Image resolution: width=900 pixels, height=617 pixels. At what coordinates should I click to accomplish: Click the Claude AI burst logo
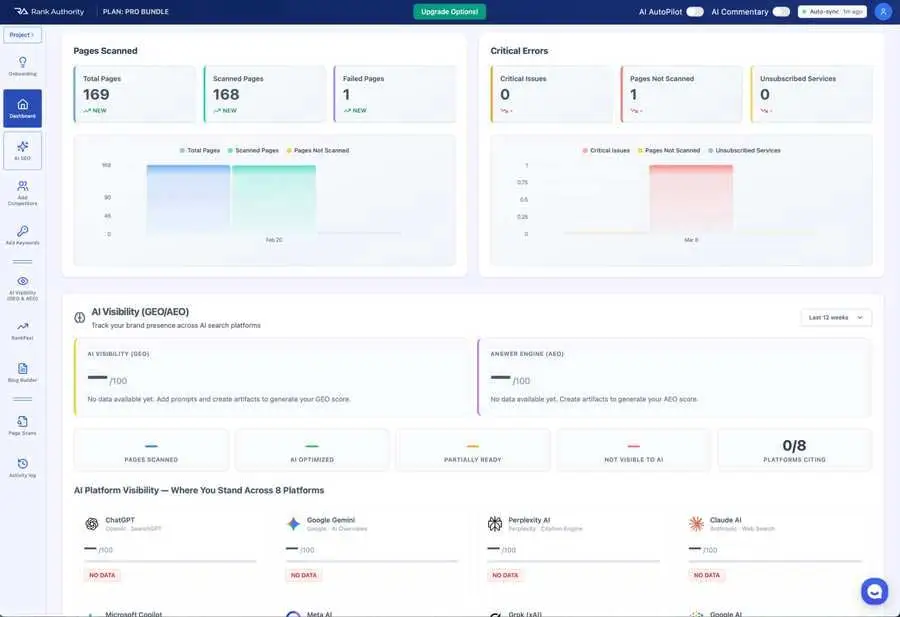click(696, 523)
